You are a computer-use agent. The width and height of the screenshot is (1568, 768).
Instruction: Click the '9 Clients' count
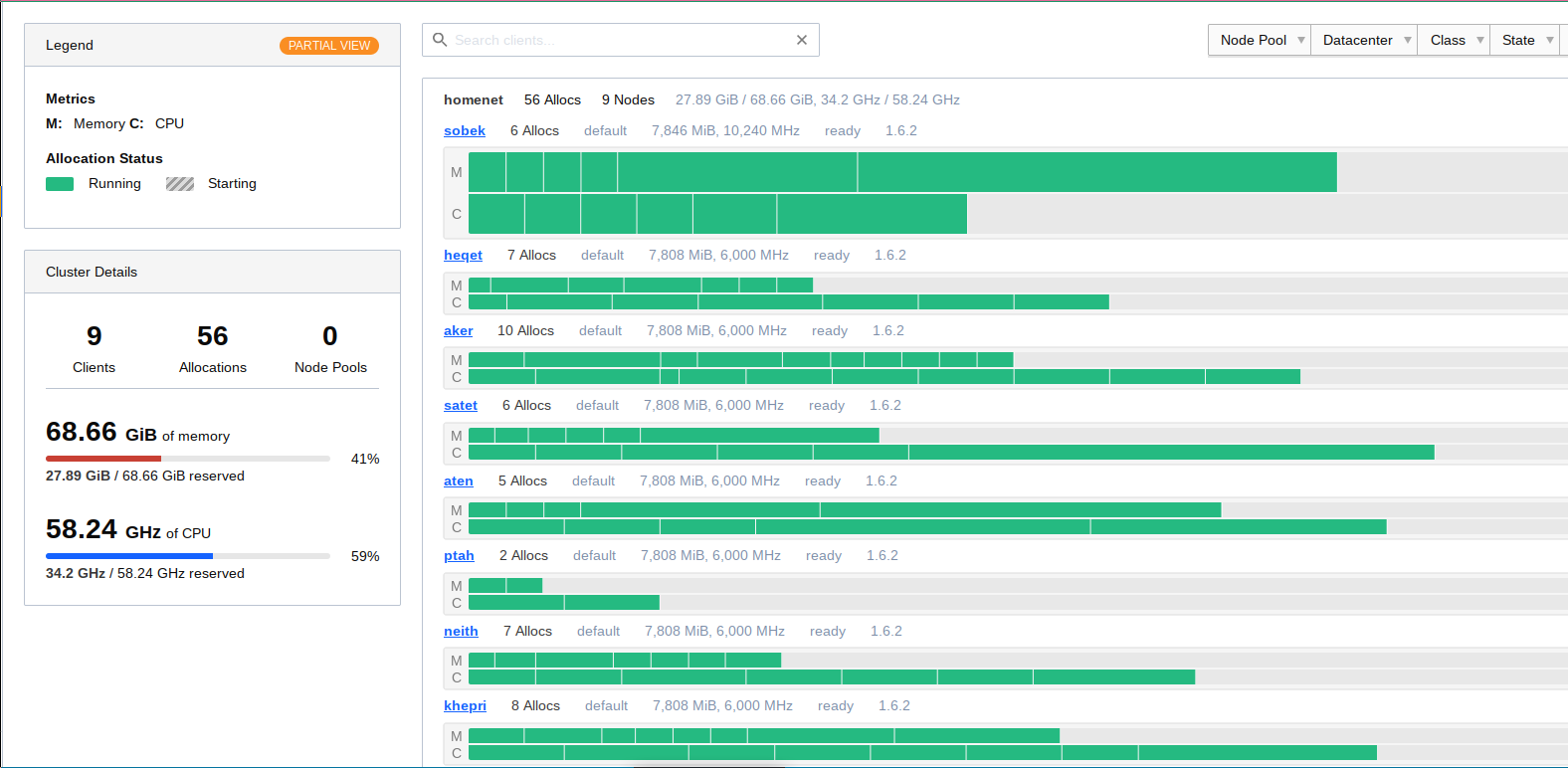94,349
